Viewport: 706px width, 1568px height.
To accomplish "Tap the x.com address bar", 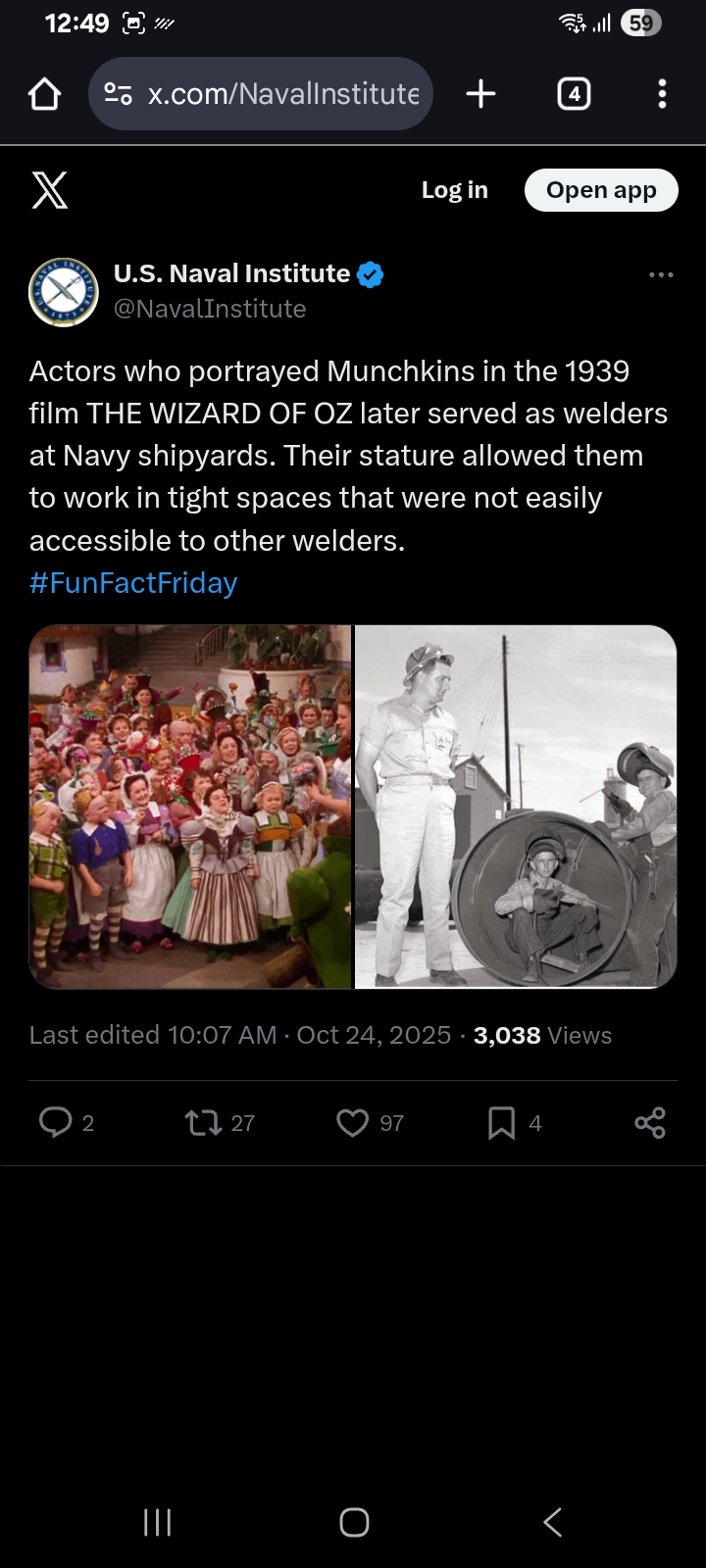I will [283, 94].
